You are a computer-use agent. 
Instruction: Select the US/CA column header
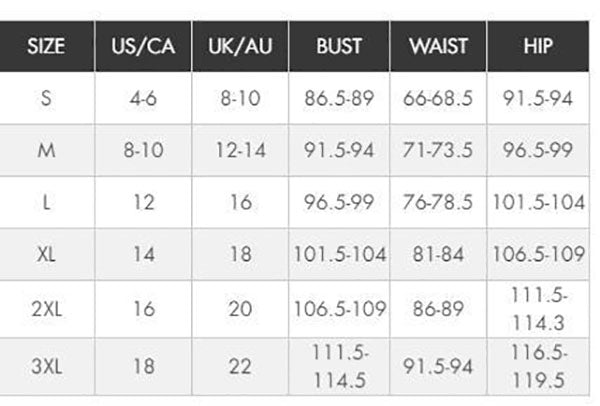point(143,46)
